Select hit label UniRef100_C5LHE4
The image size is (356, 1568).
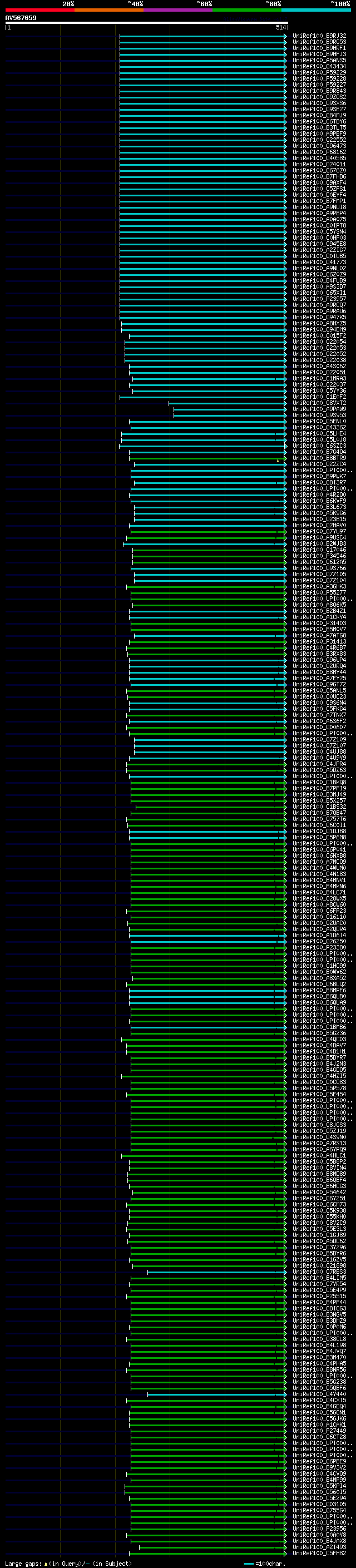pyautogui.click(x=319, y=433)
